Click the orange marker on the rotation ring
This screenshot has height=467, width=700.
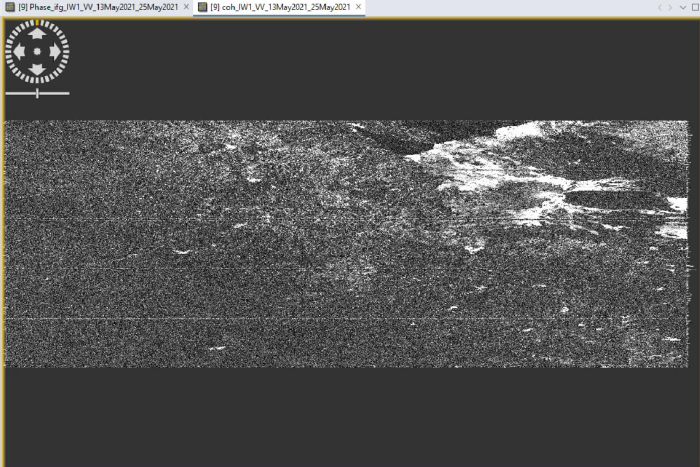[x=37, y=21]
